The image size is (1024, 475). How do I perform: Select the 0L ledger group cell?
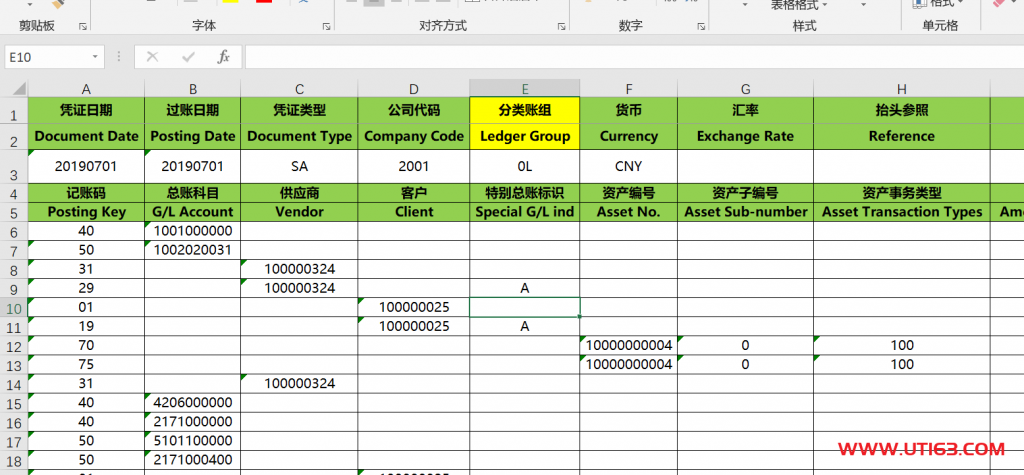click(524, 167)
